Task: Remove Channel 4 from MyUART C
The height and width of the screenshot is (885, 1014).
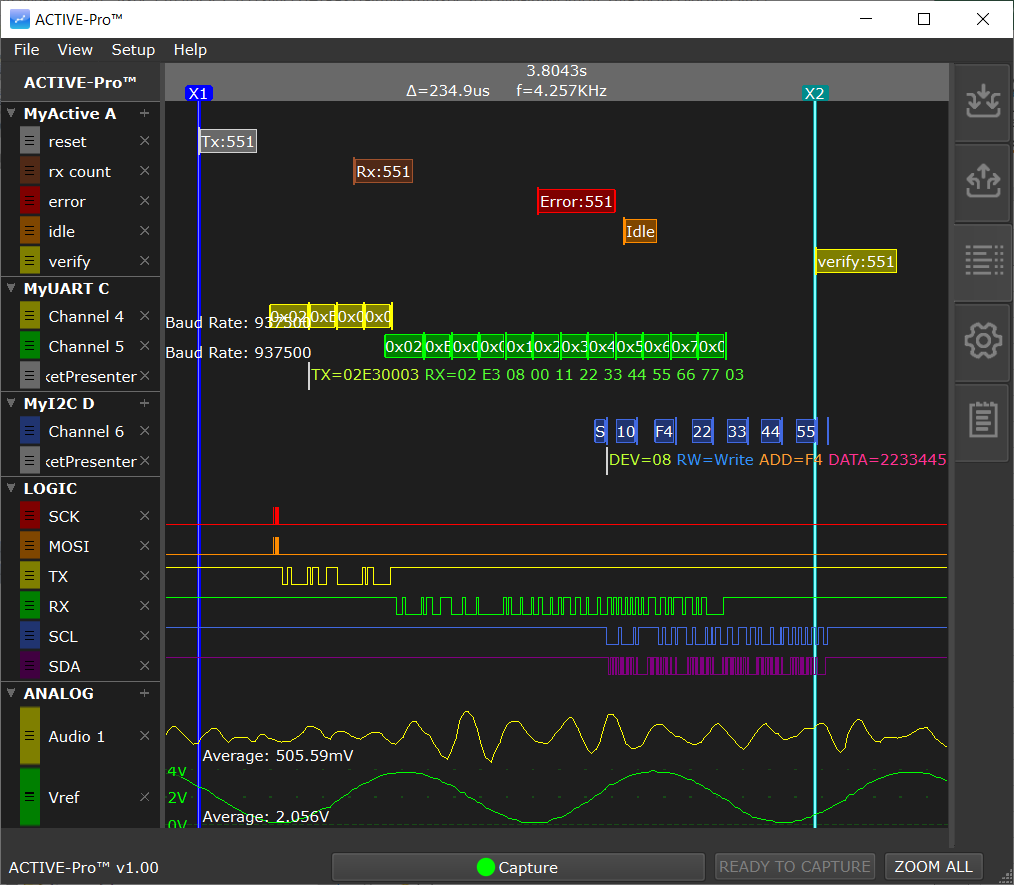Action: [x=146, y=316]
